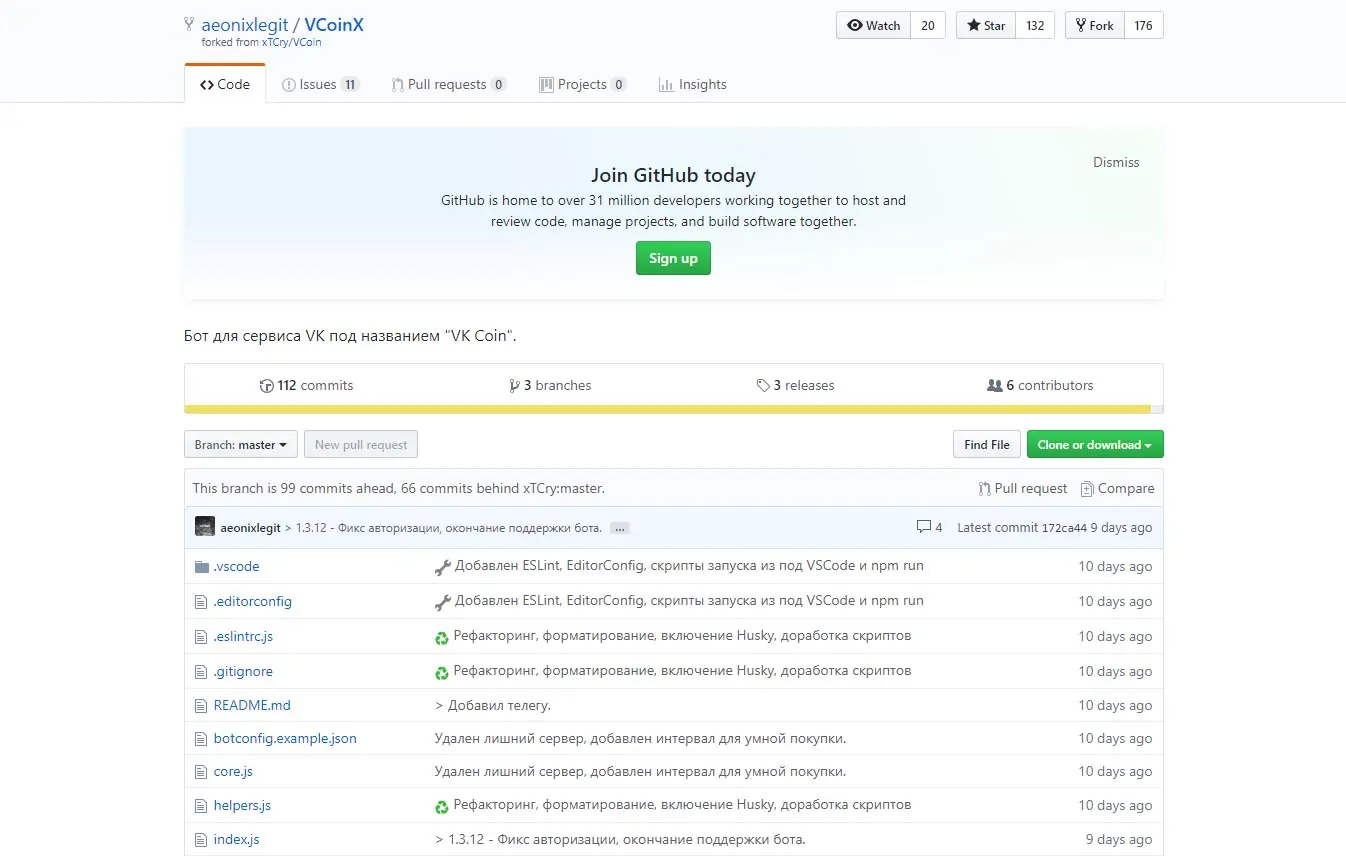Open the Branch: master dropdown
Image resolution: width=1346 pixels, height=856 pixels.
[241, 445]
